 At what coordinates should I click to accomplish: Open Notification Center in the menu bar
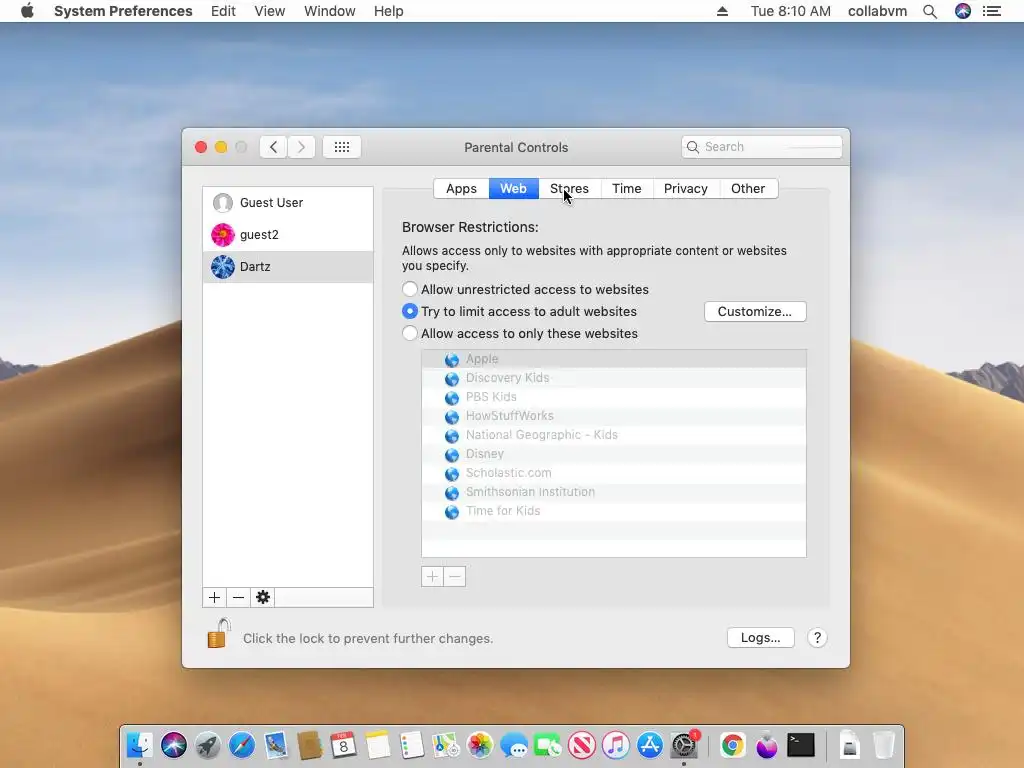[x=992, y=11]
